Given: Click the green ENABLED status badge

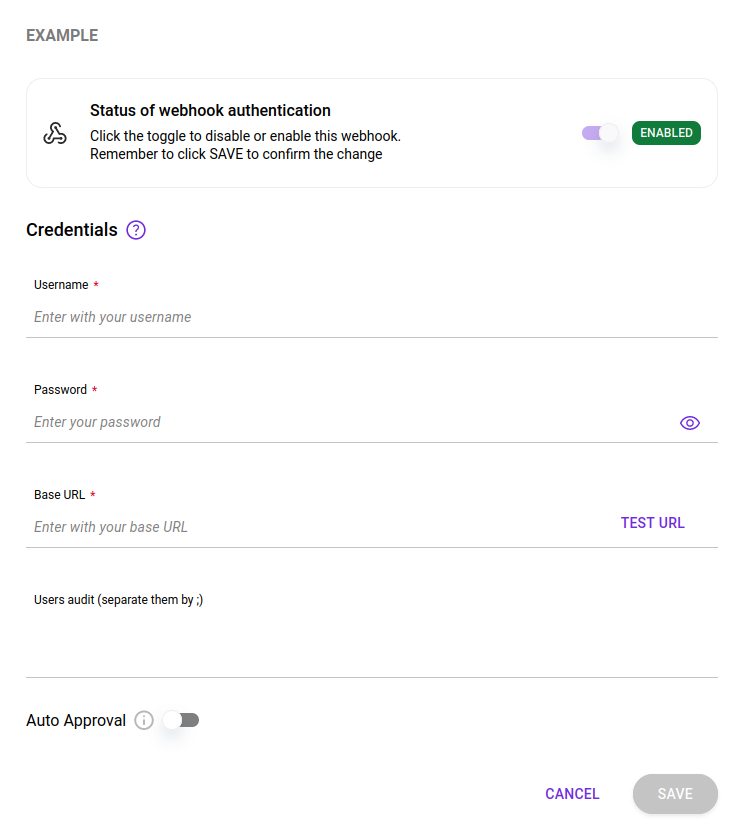Looking at the screenshot, I should (x=666, y=132).
